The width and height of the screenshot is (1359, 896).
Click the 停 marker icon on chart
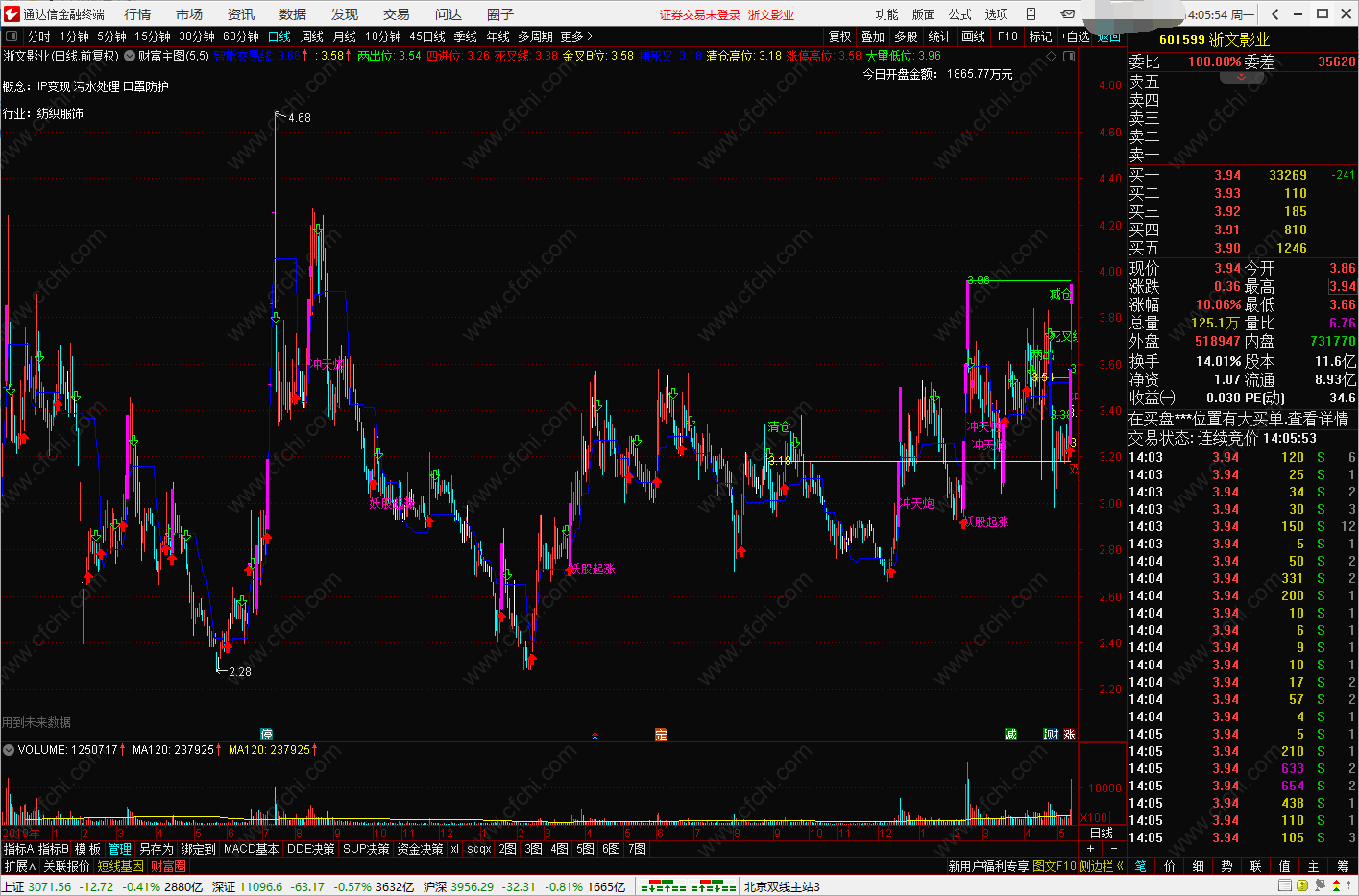267,735
